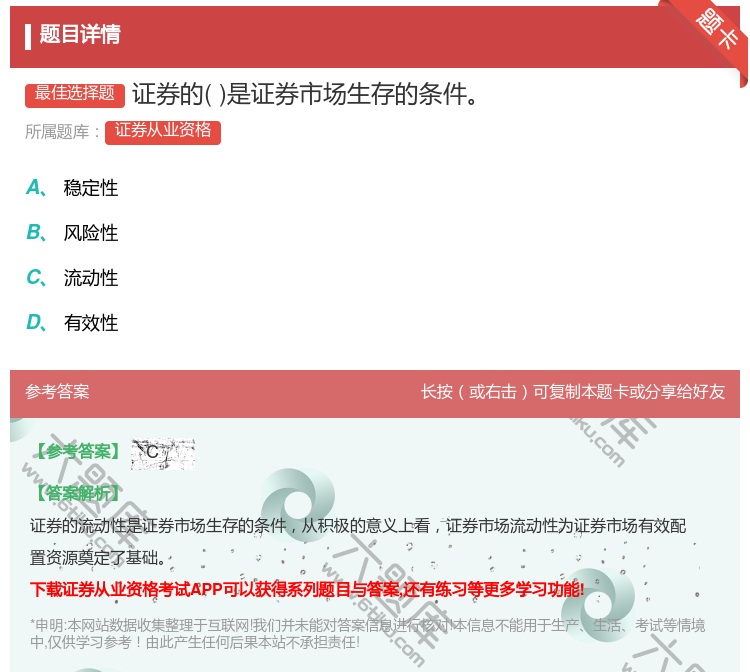Click the 长按（或右击）可复制本题卡 hint
Image resolution: width=750 pixels, height=672 pixels.
573,392
